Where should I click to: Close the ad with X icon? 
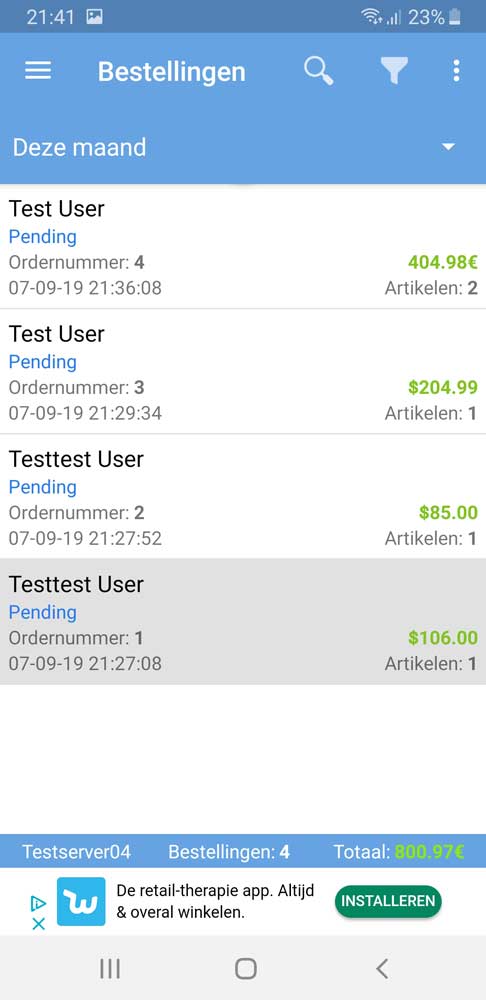38,923
